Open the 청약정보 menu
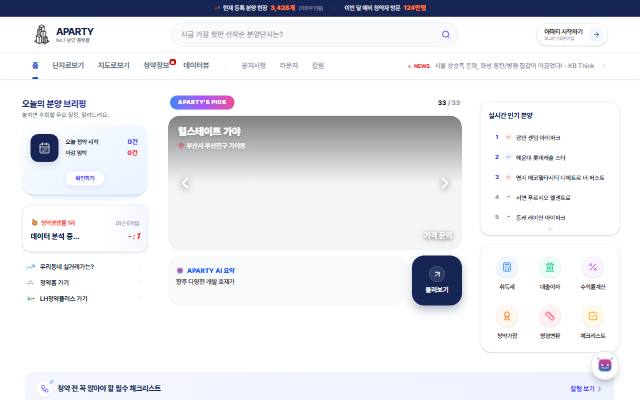 point(156,65)
